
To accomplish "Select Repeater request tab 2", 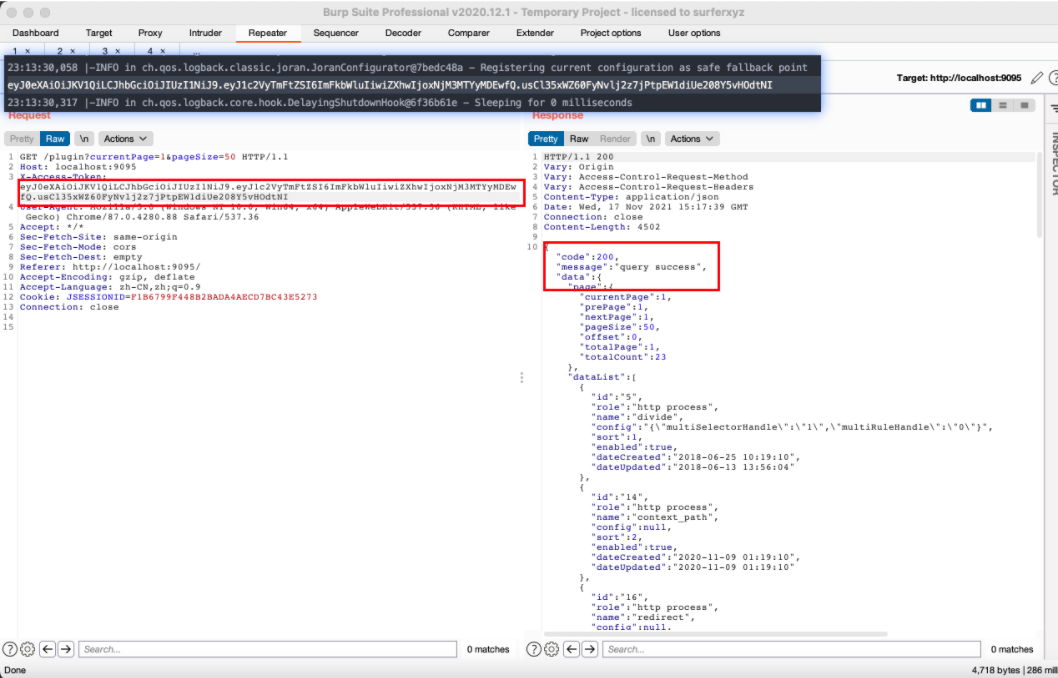I will pos(66,50).
